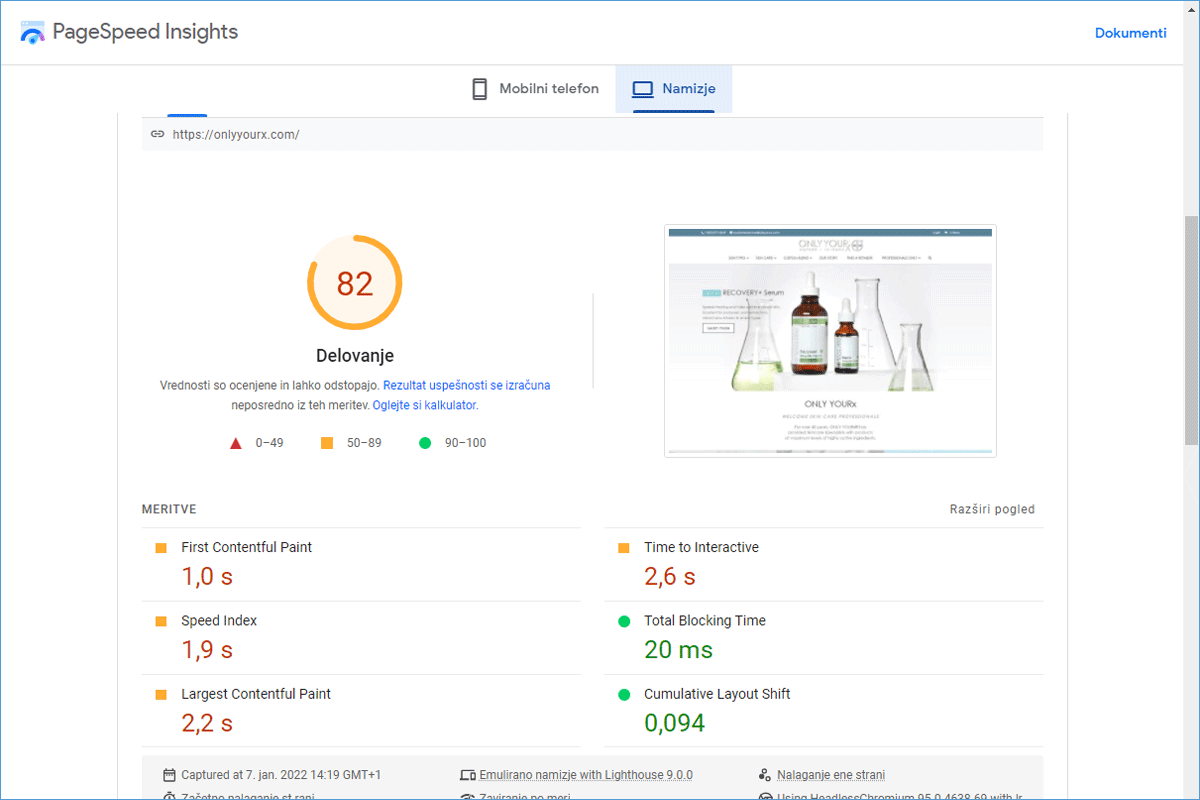Click the calendar icon next to Captured at
1200x800 pixels.
point(169,775)
